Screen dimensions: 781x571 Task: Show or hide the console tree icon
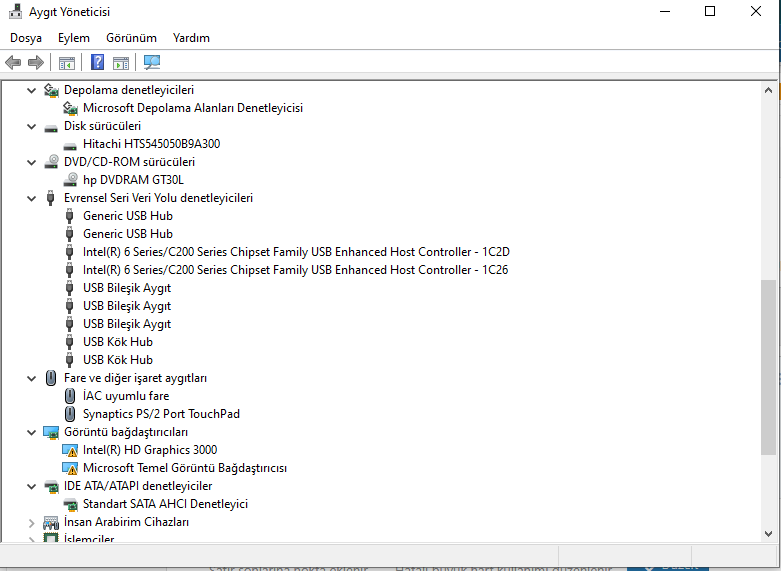67,63
